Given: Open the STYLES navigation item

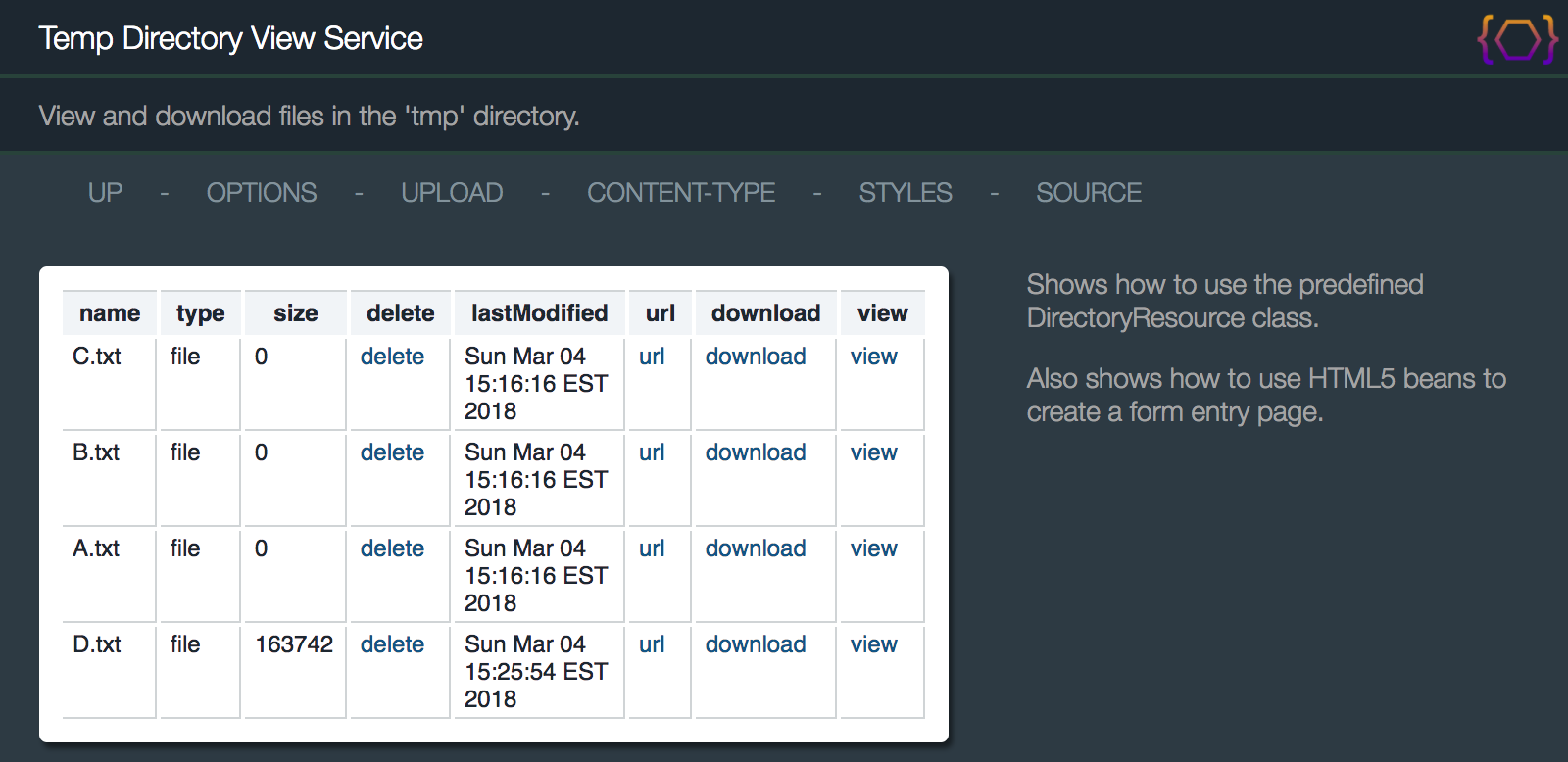Looking at the screenshot, I should pos(906,193).
